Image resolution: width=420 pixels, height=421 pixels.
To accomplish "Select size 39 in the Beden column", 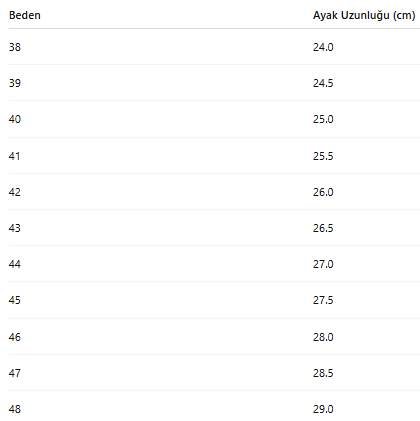I will click(x=15, y=83).
